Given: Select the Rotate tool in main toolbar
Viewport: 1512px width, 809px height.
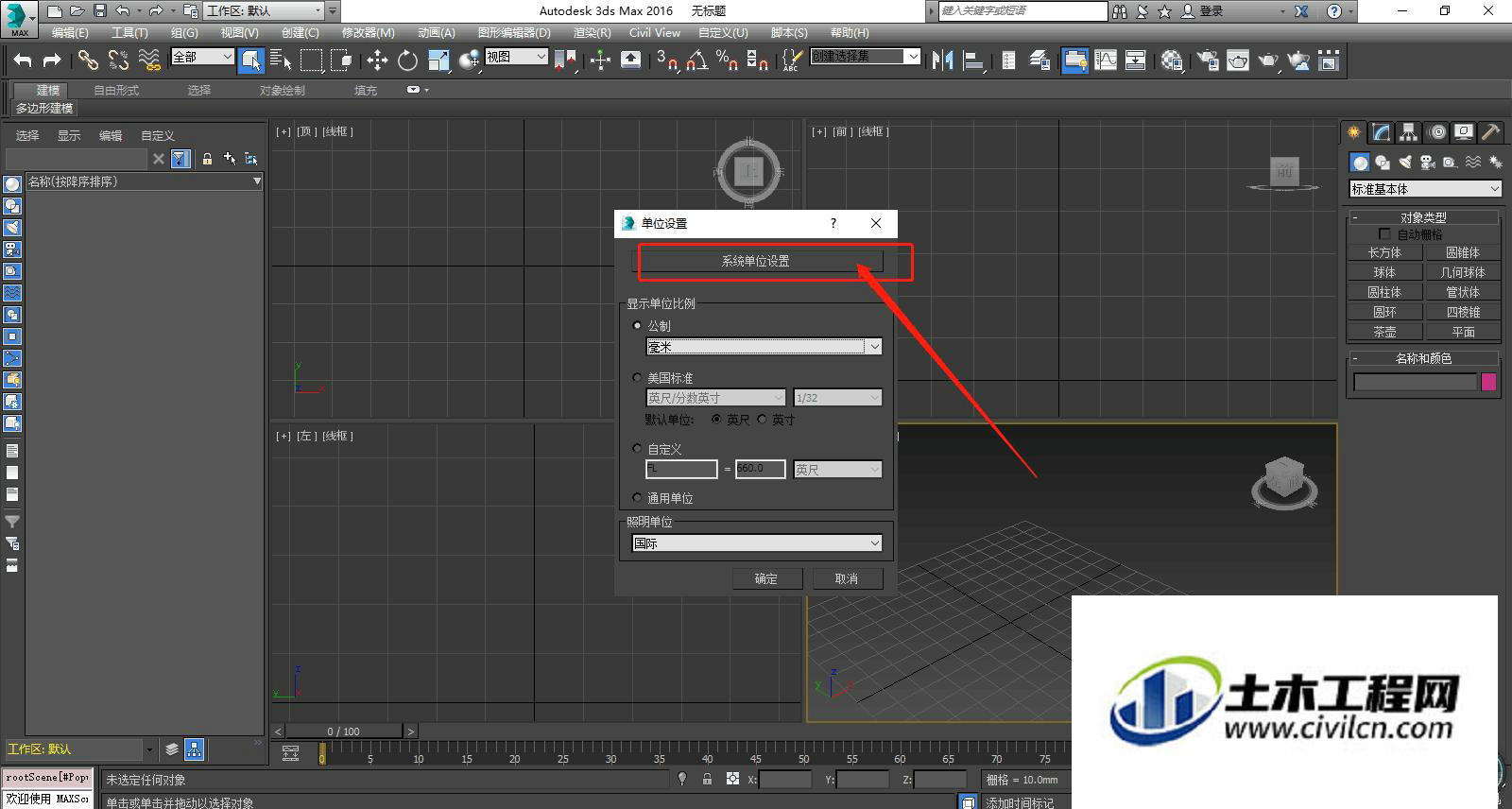Looking at the screenshot, I should coord(407,60).
